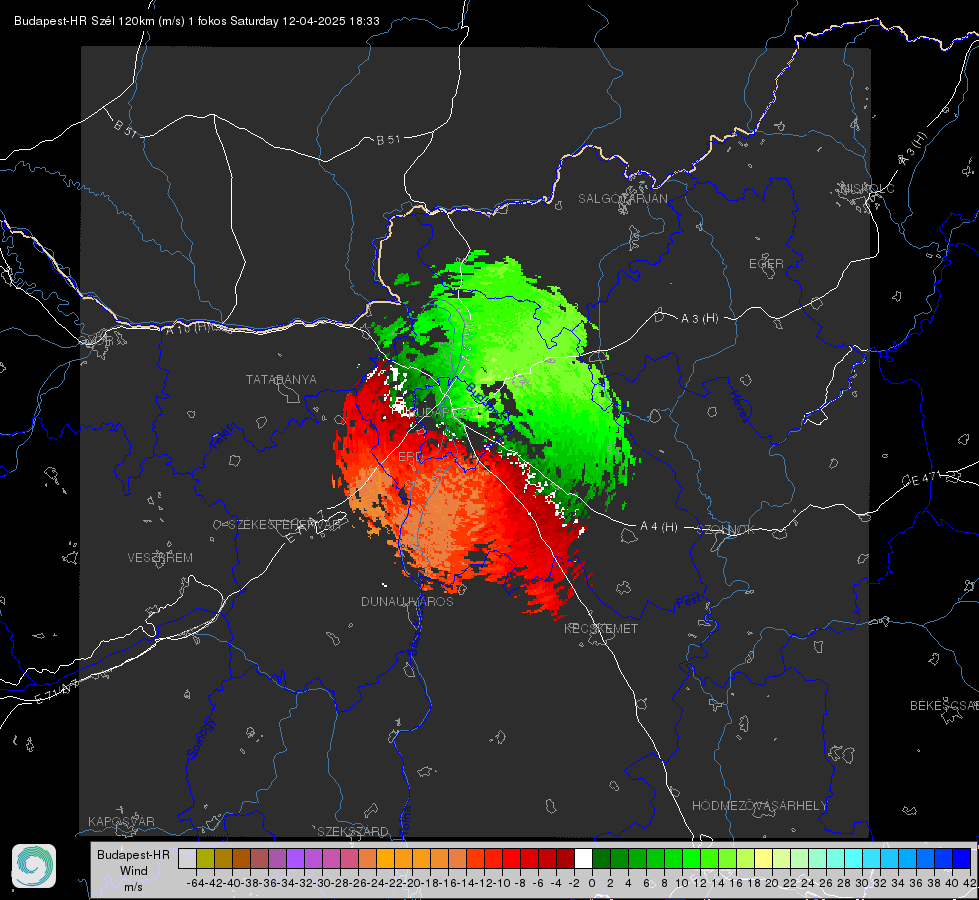Click the KECSKEMÉT city label
979x900 pixels.
[601, 629]
